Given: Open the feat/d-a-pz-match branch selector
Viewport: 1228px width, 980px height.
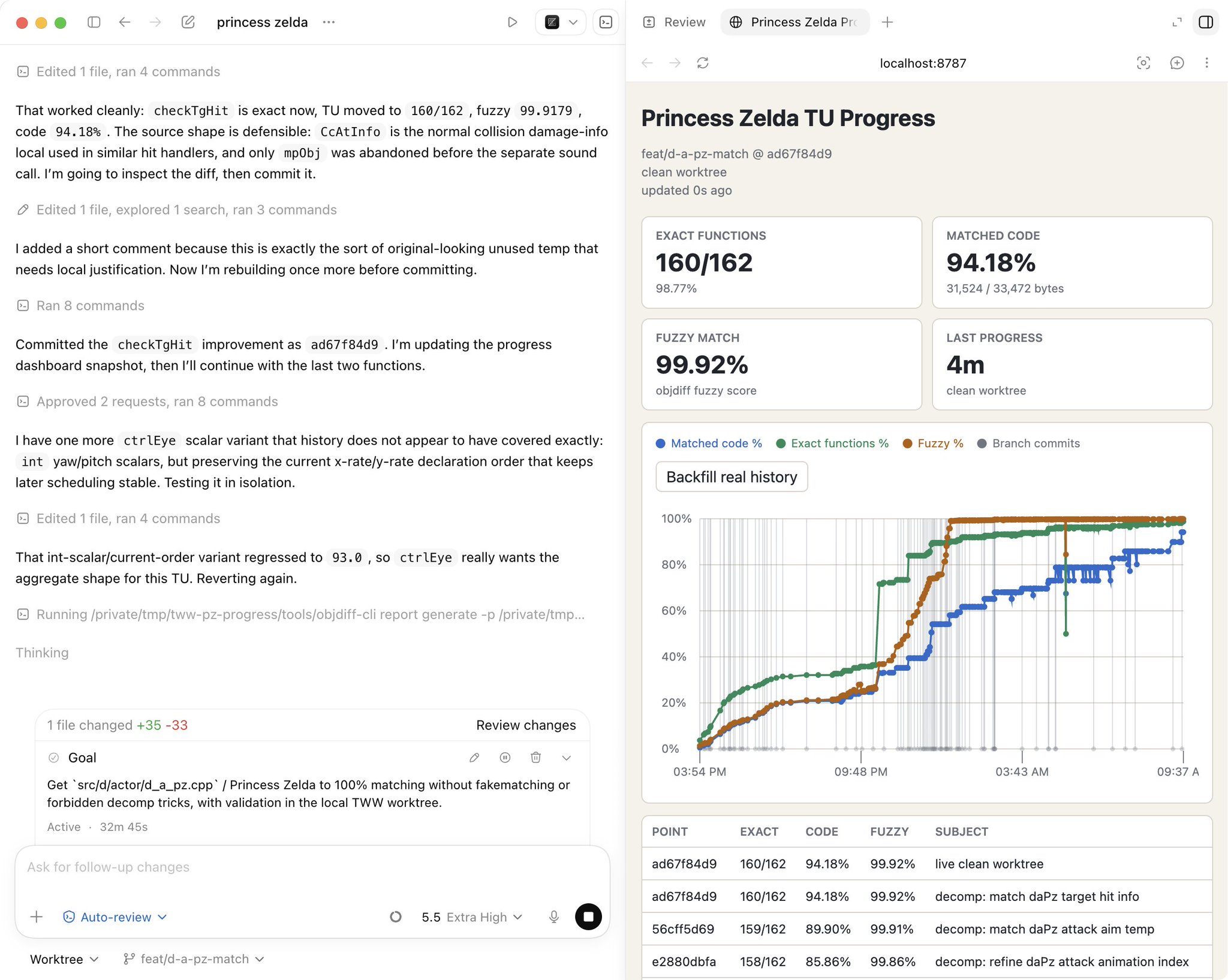Looking at the screenshot, I should [x=194, y=959].
